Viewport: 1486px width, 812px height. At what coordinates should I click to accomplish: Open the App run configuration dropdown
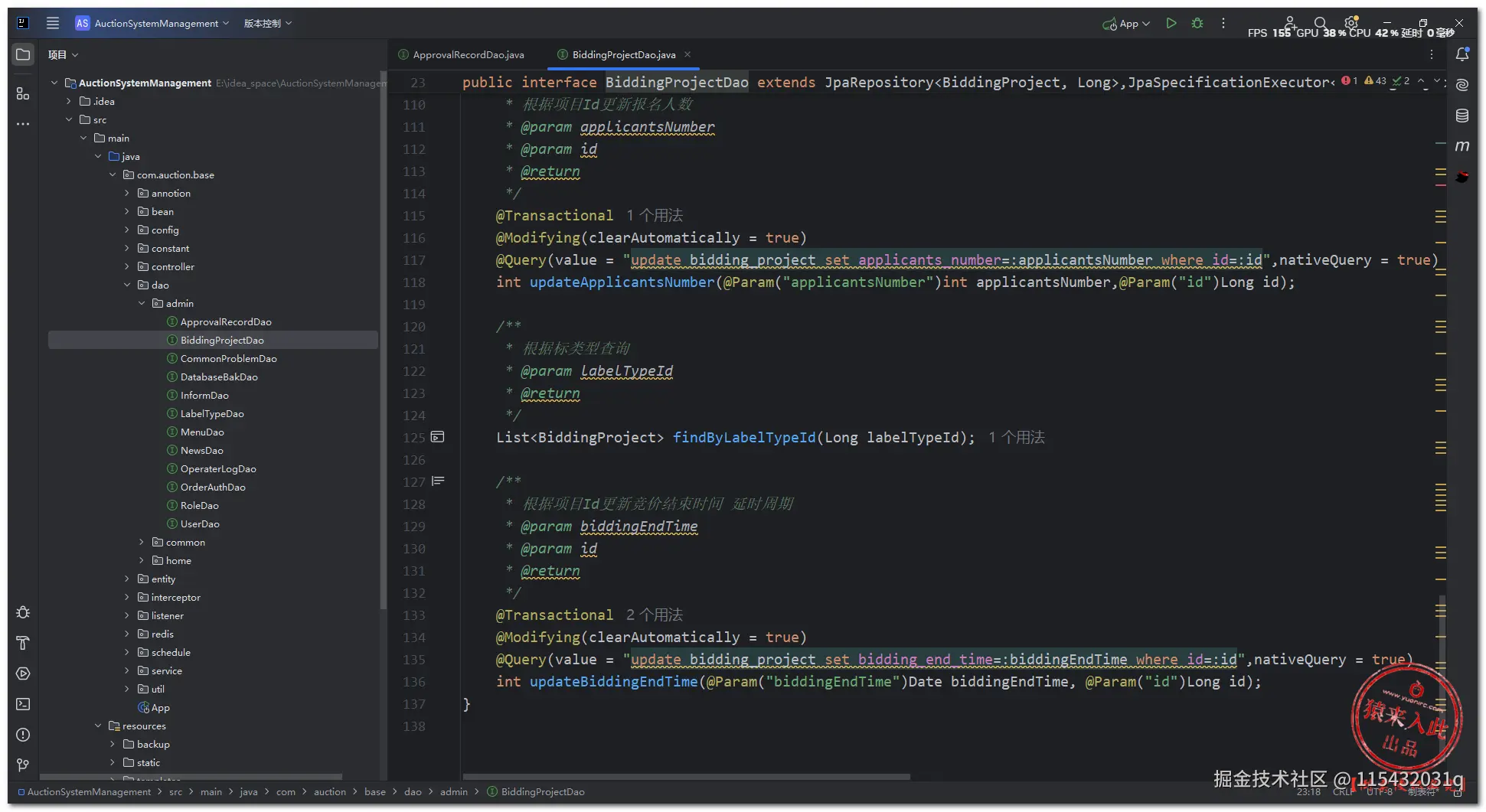[x=1126, y=24]
